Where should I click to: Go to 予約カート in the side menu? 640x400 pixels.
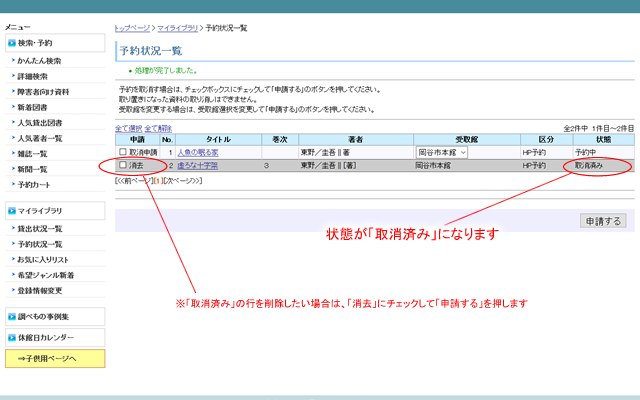pos(34,184)
